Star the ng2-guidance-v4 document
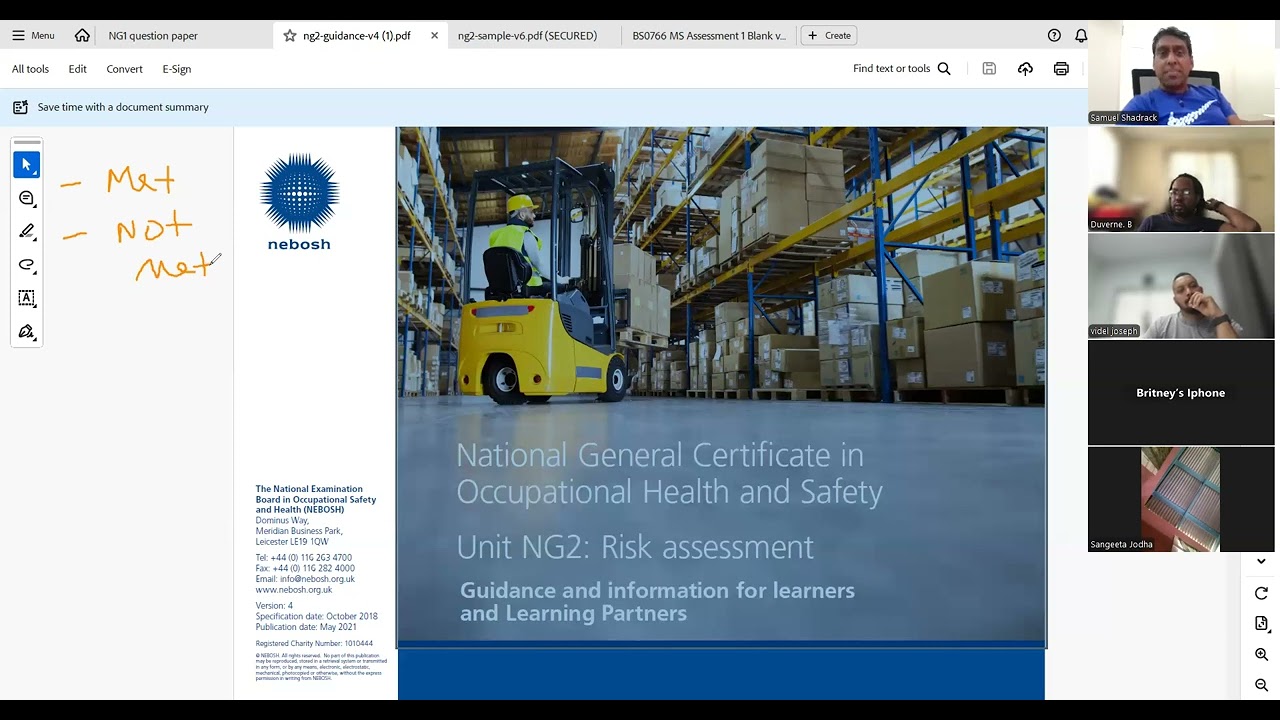 click(290, 35)
